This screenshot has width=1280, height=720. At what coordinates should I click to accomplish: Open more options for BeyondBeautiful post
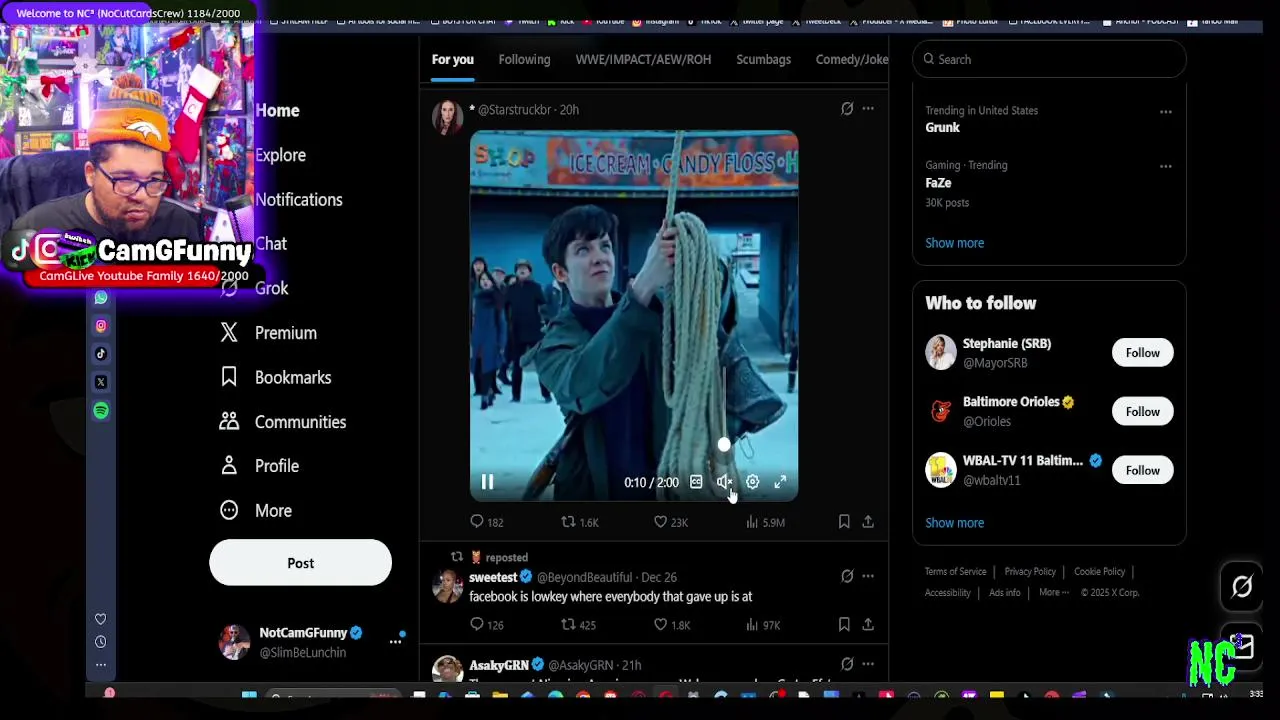click(x=868, y=576)
